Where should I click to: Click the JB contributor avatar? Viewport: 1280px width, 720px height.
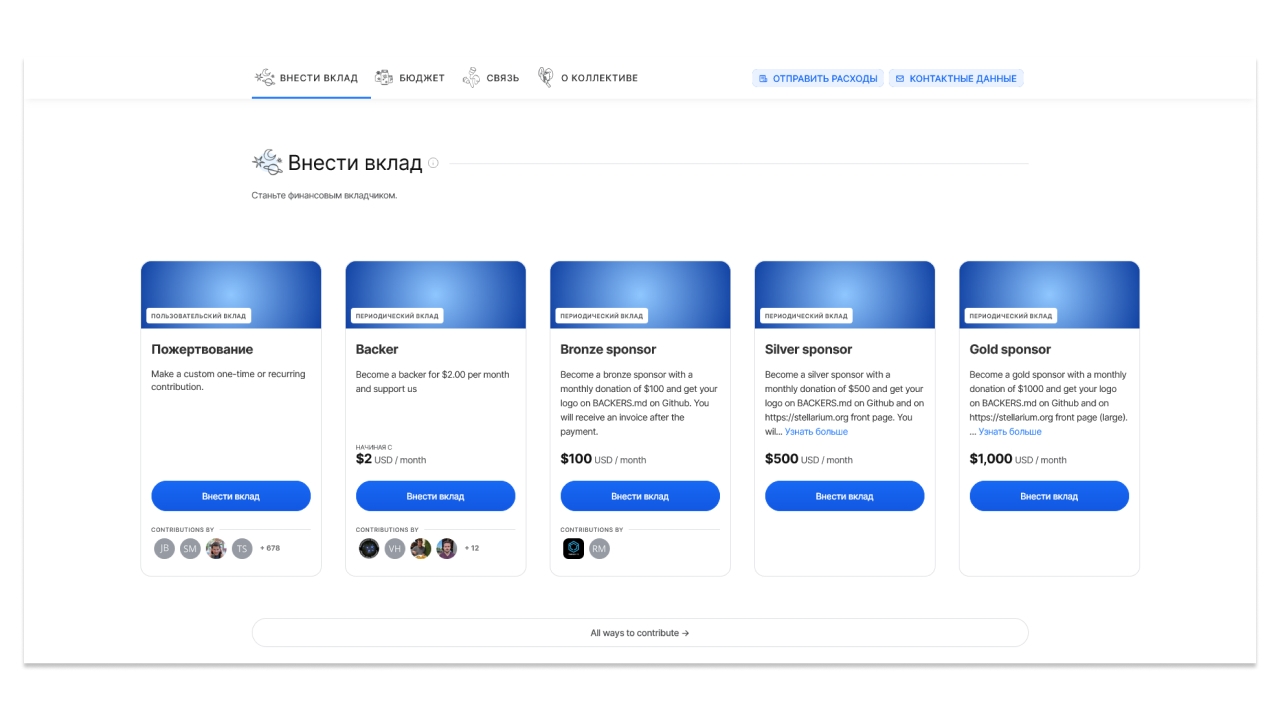point(164,548)
